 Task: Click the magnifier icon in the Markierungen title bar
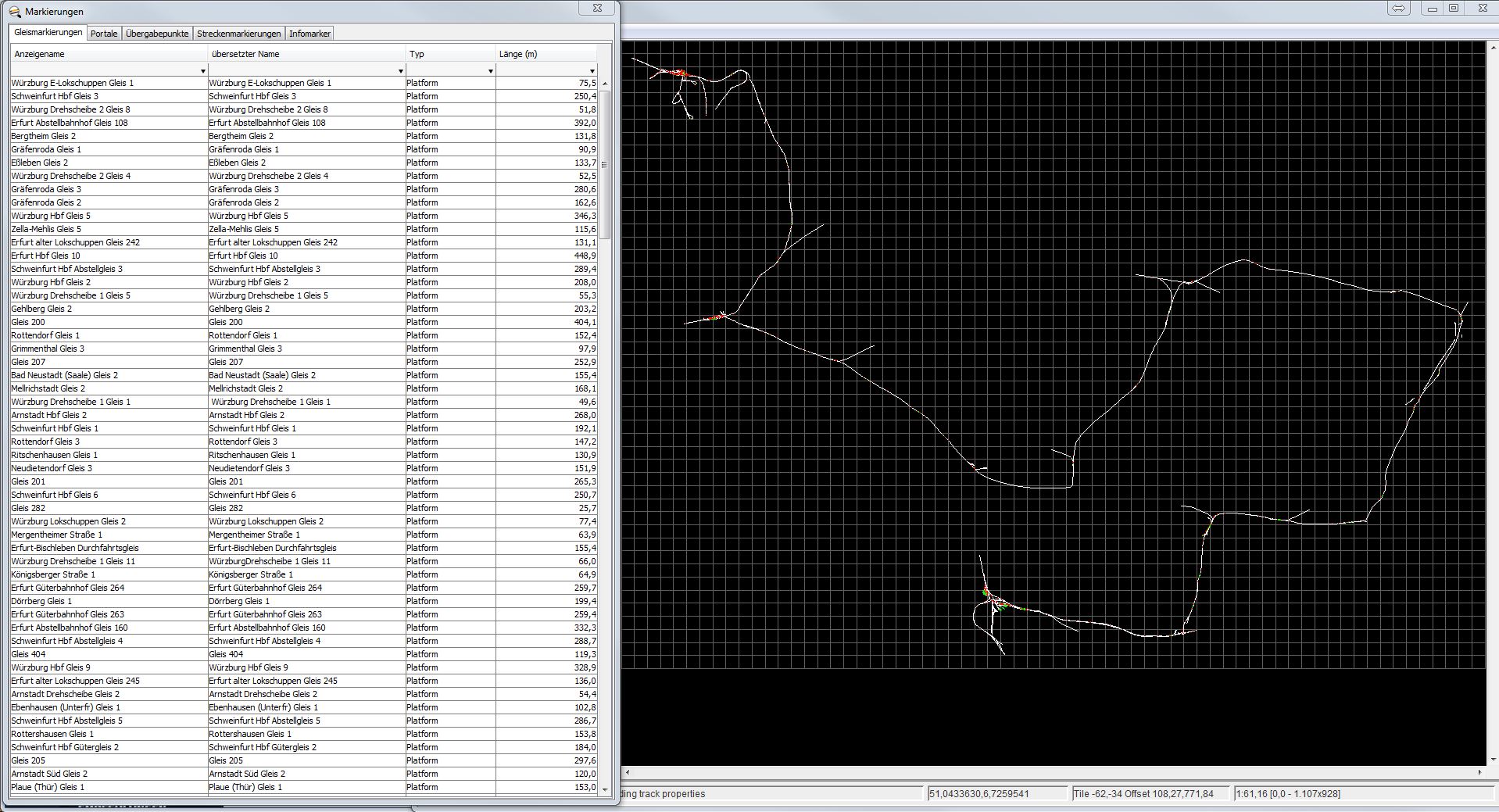[14, 12]
